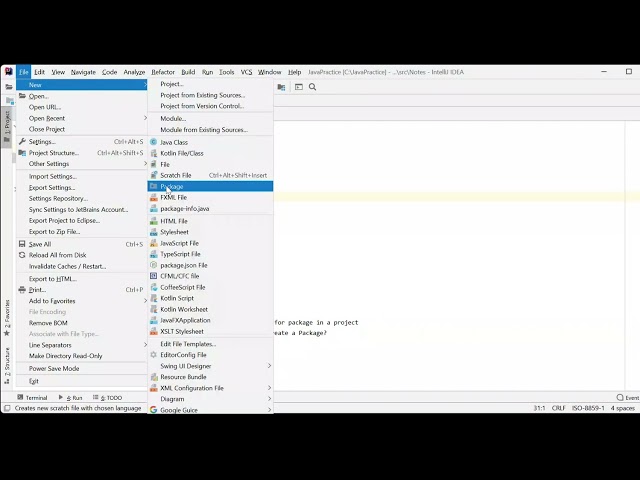This screenshot has height=480, width=640.
Task: Click the status bar tool windows toggle icon
Action: tap(7, 408)
